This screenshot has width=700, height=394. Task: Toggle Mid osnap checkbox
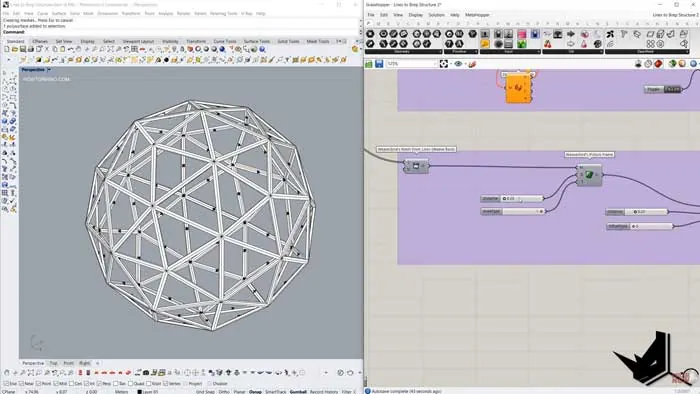tap(55, 384)
